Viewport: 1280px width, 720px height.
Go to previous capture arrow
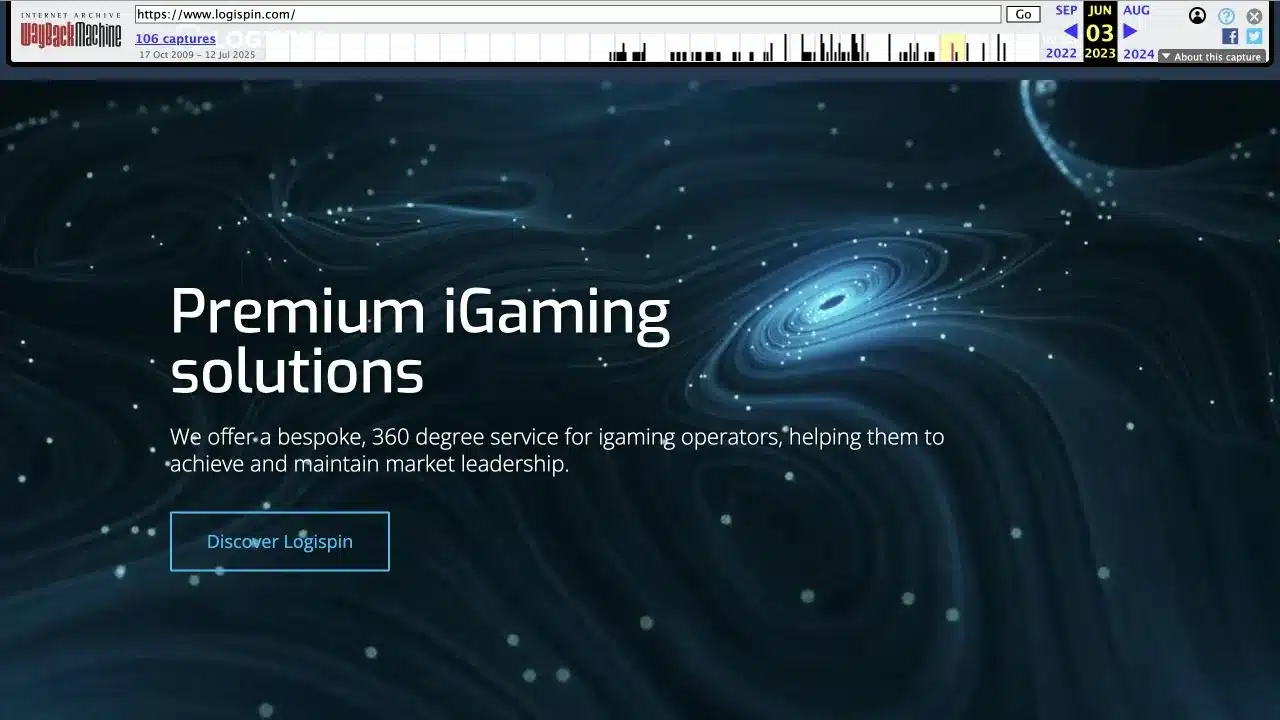pyautogui.click(x=1069, y=31)
